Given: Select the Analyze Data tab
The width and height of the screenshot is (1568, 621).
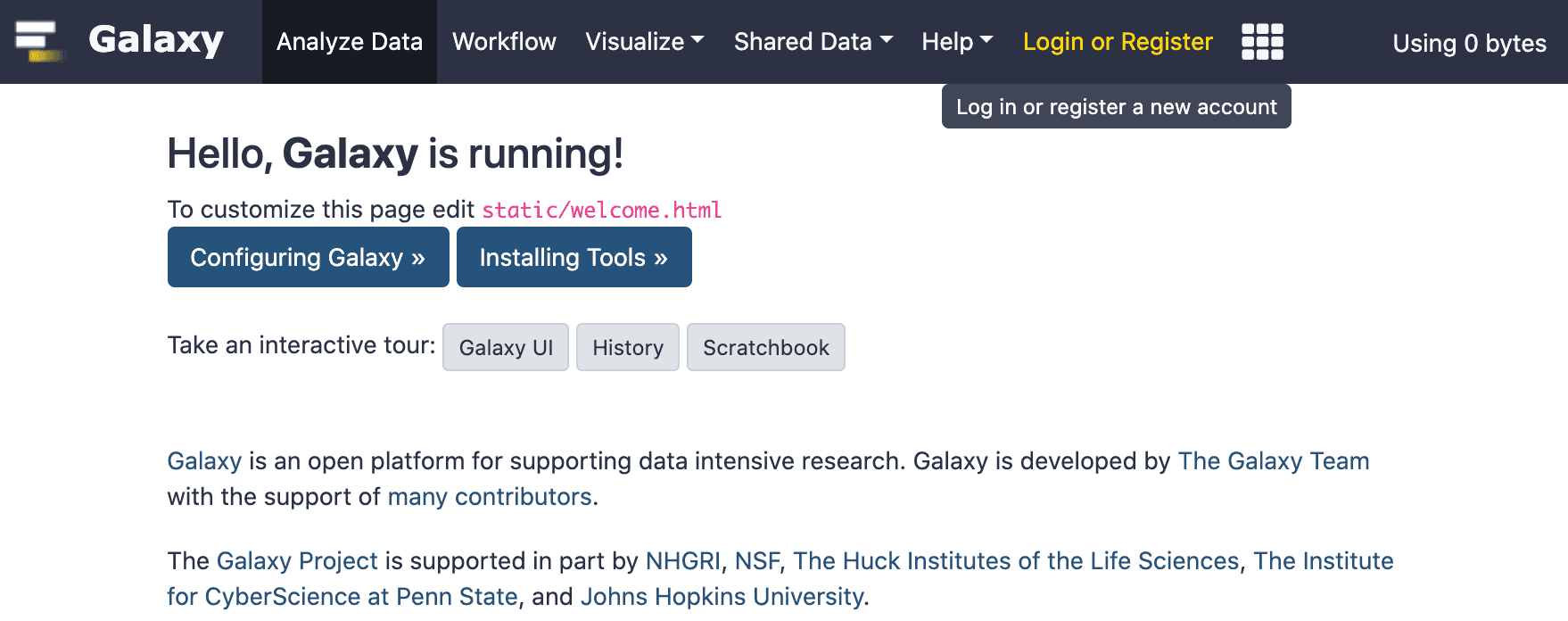Looking at the screenshot, I should pyautogui.click(x=349, y=42).
